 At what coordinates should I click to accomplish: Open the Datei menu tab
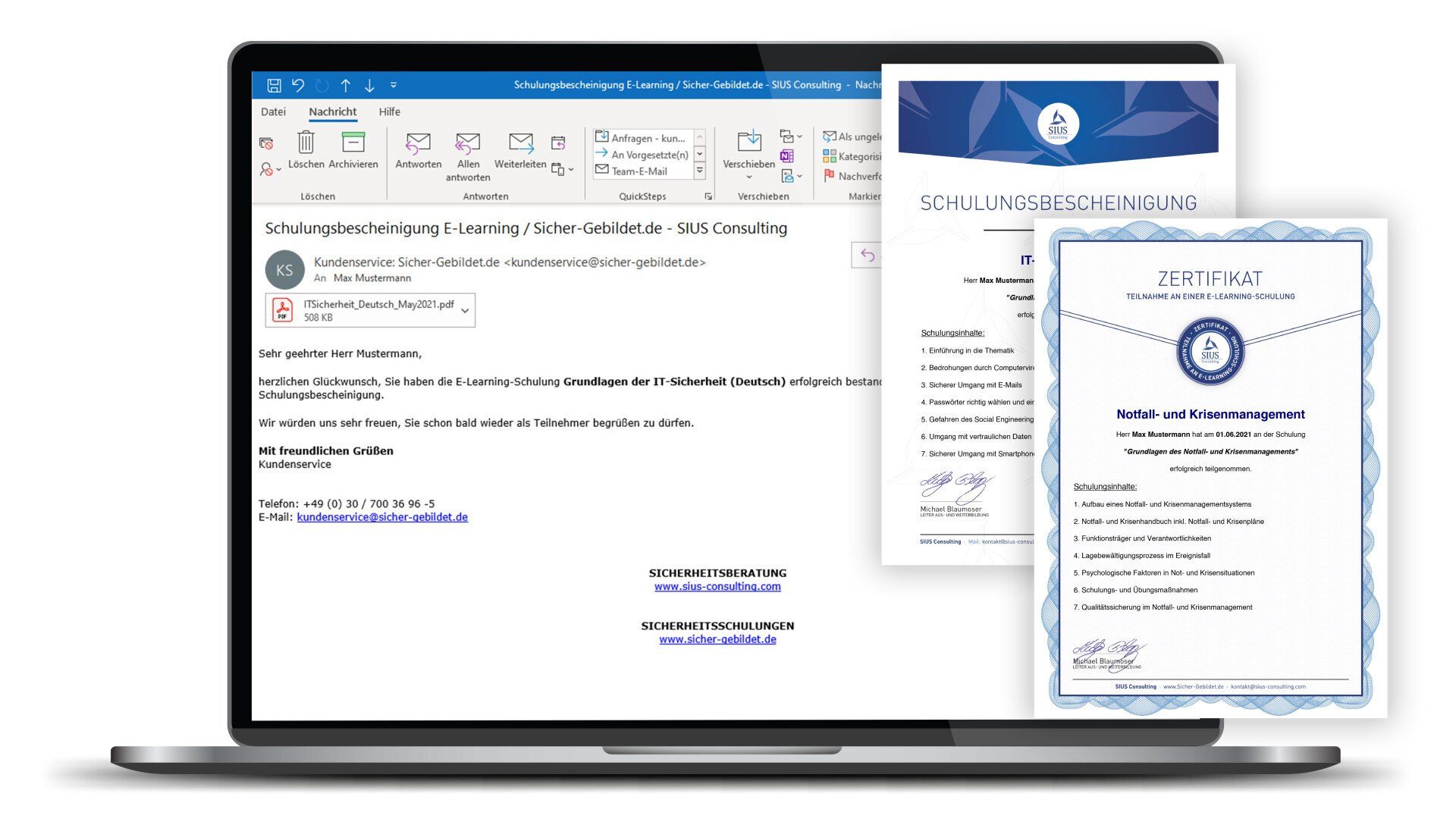[x=273, y=111]
